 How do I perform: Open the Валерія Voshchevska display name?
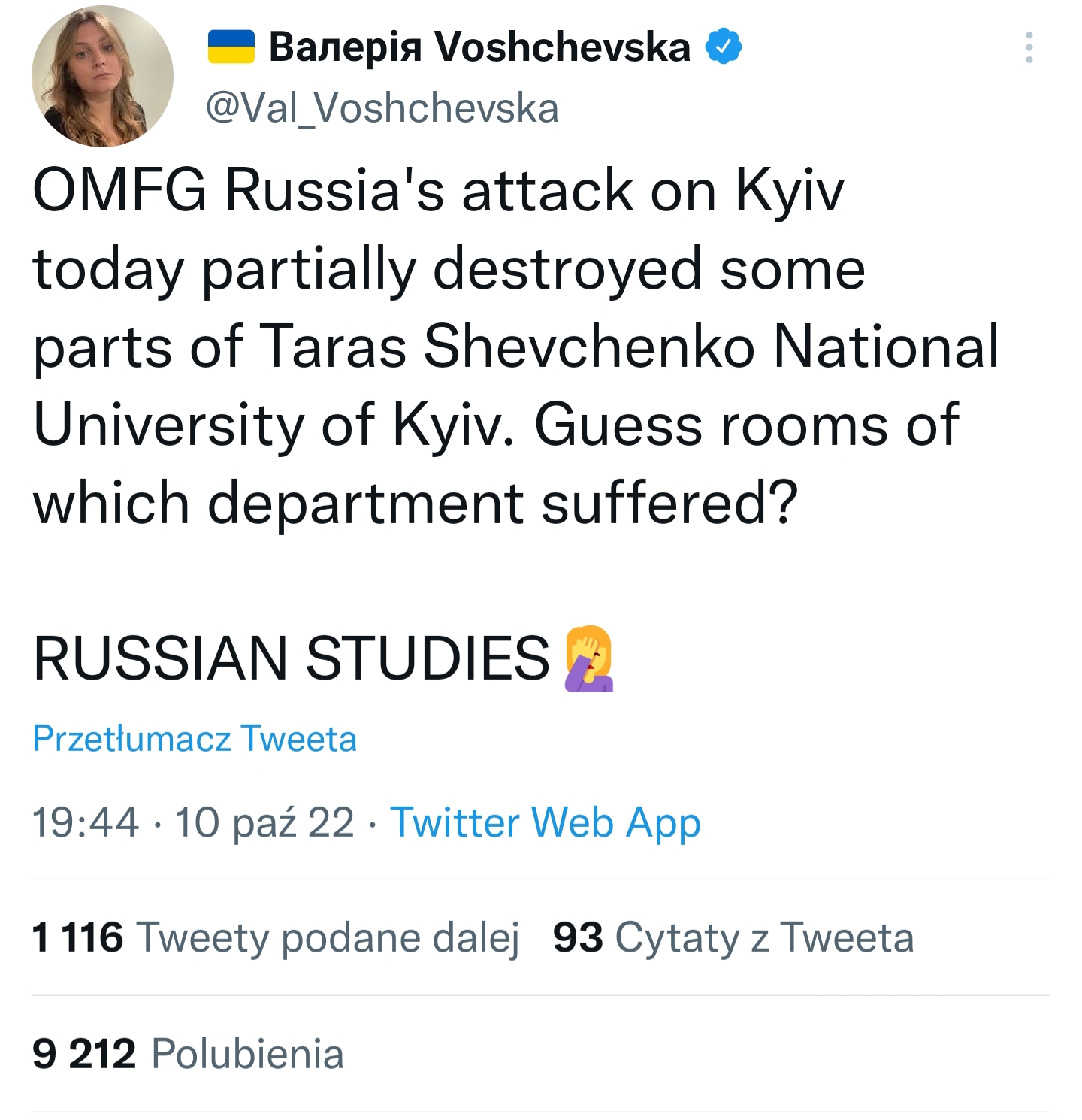(x=479, y=47)
